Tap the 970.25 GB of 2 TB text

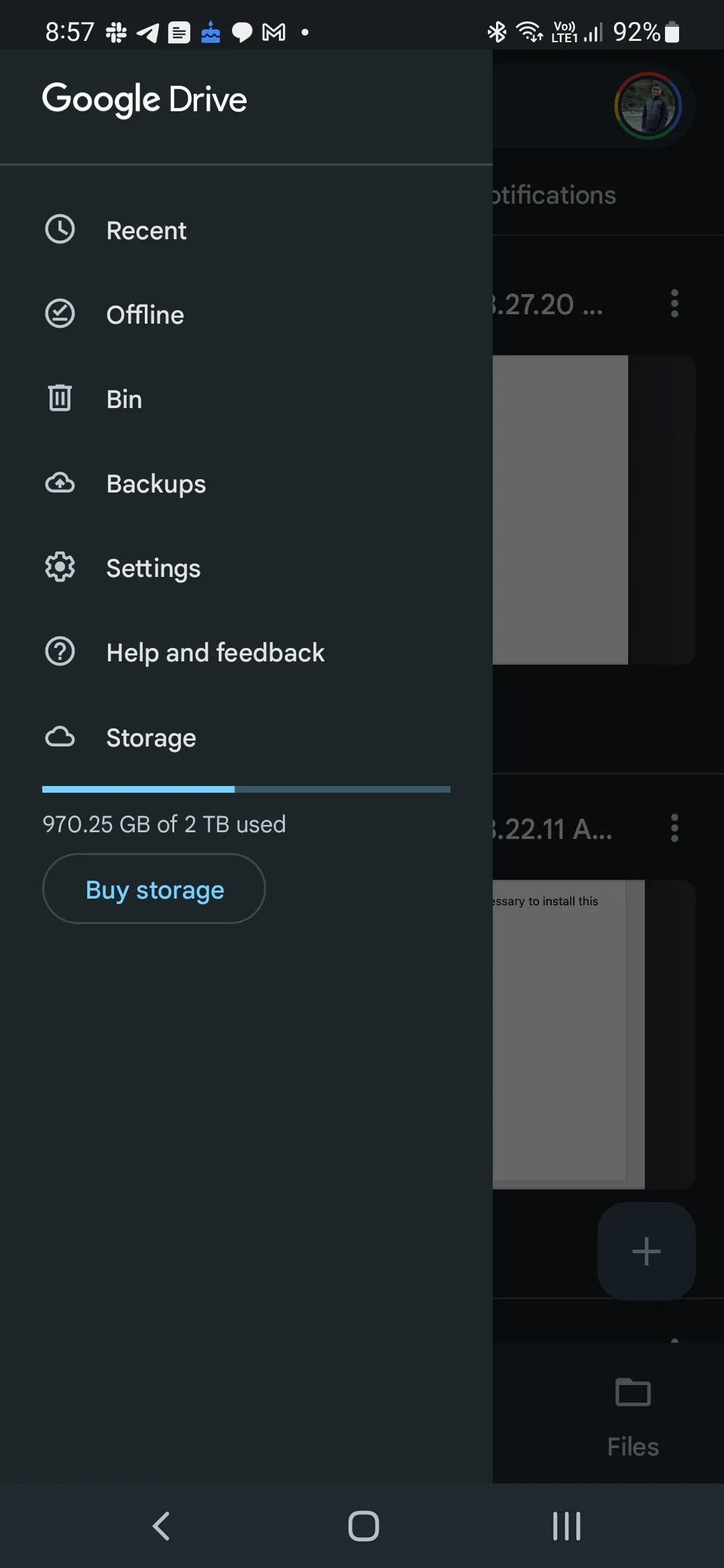click(x=164, y=824)
